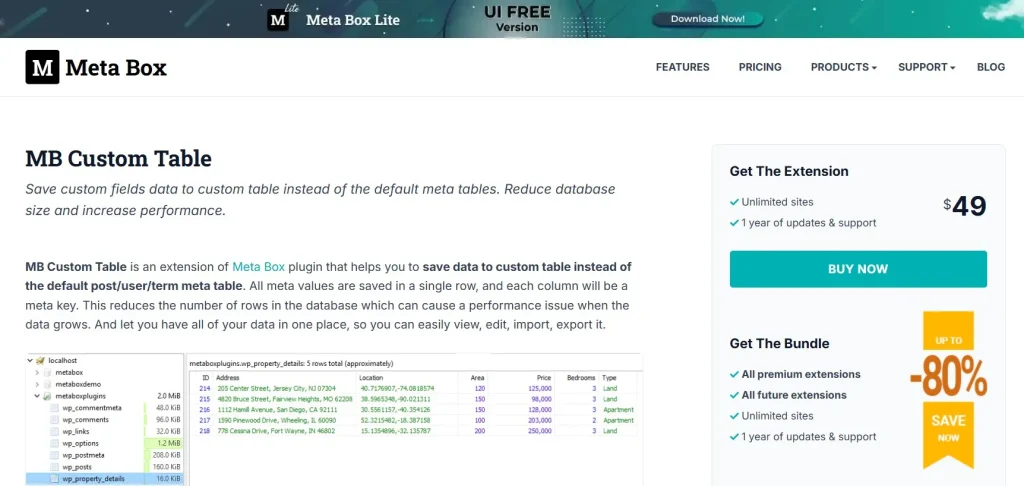Screen dimensions: 1024x486
Task: Click the $49 price text
Action: [965, 206]
